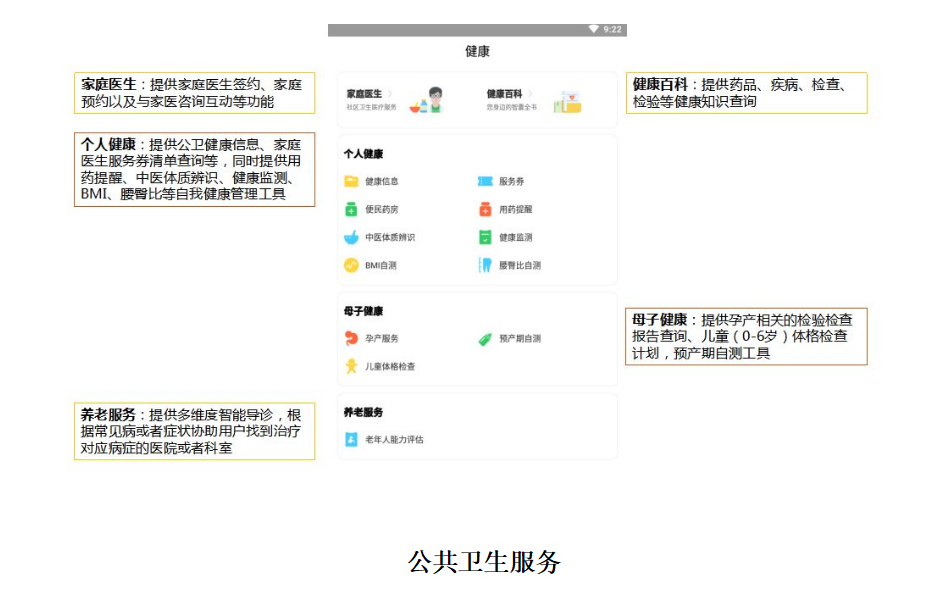Open the BMI自测 yellow icon
This screenshot has height=598, width=943.
[x=351, y=266]
